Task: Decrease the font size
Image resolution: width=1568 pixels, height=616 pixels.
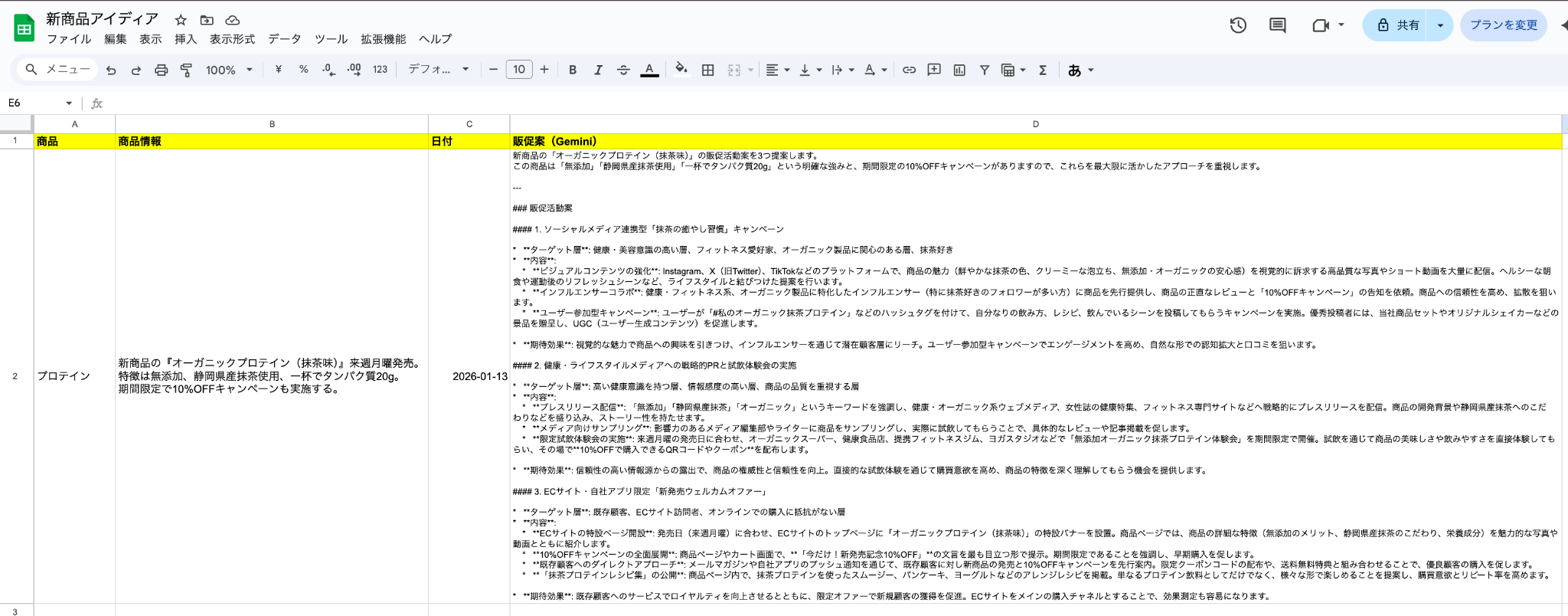Action: coord(493,70)
